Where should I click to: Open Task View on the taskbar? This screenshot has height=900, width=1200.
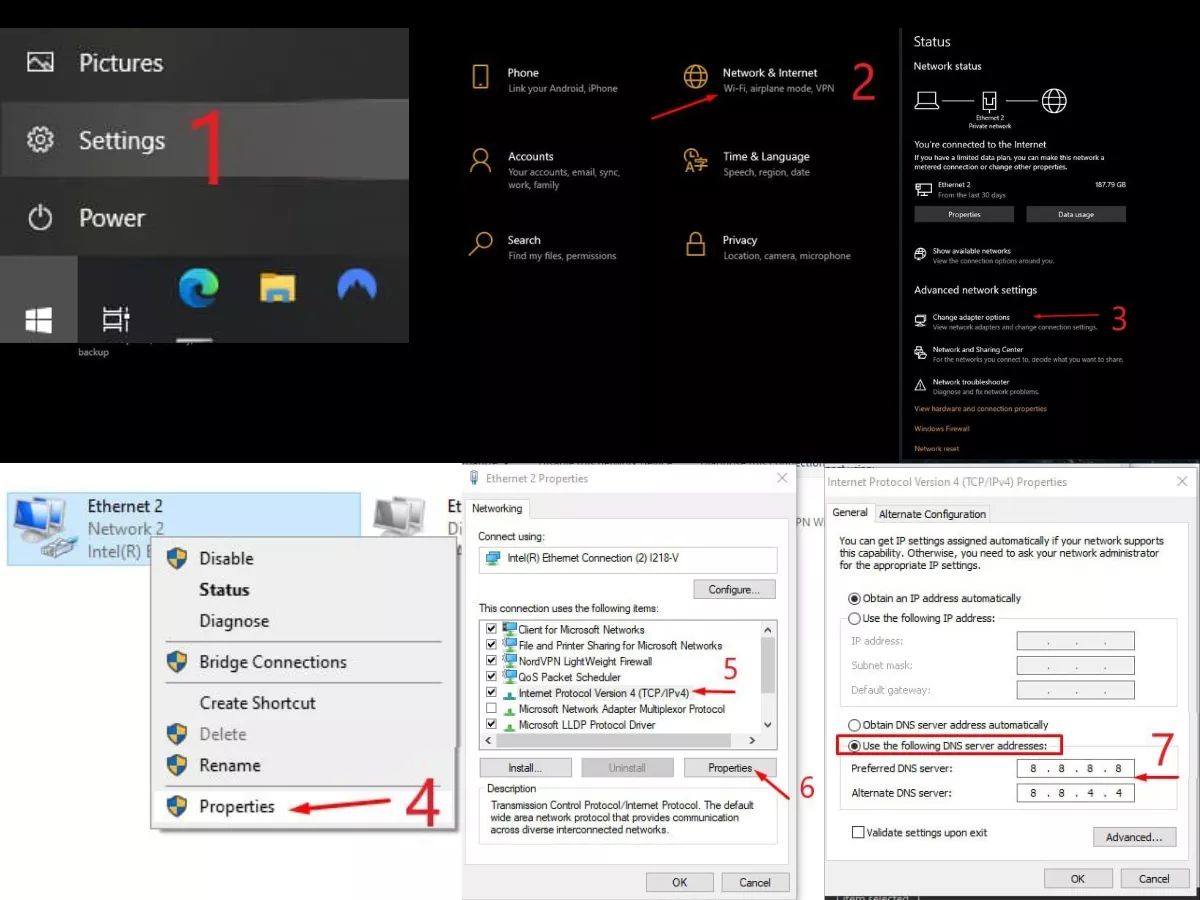tap(116, 319)
